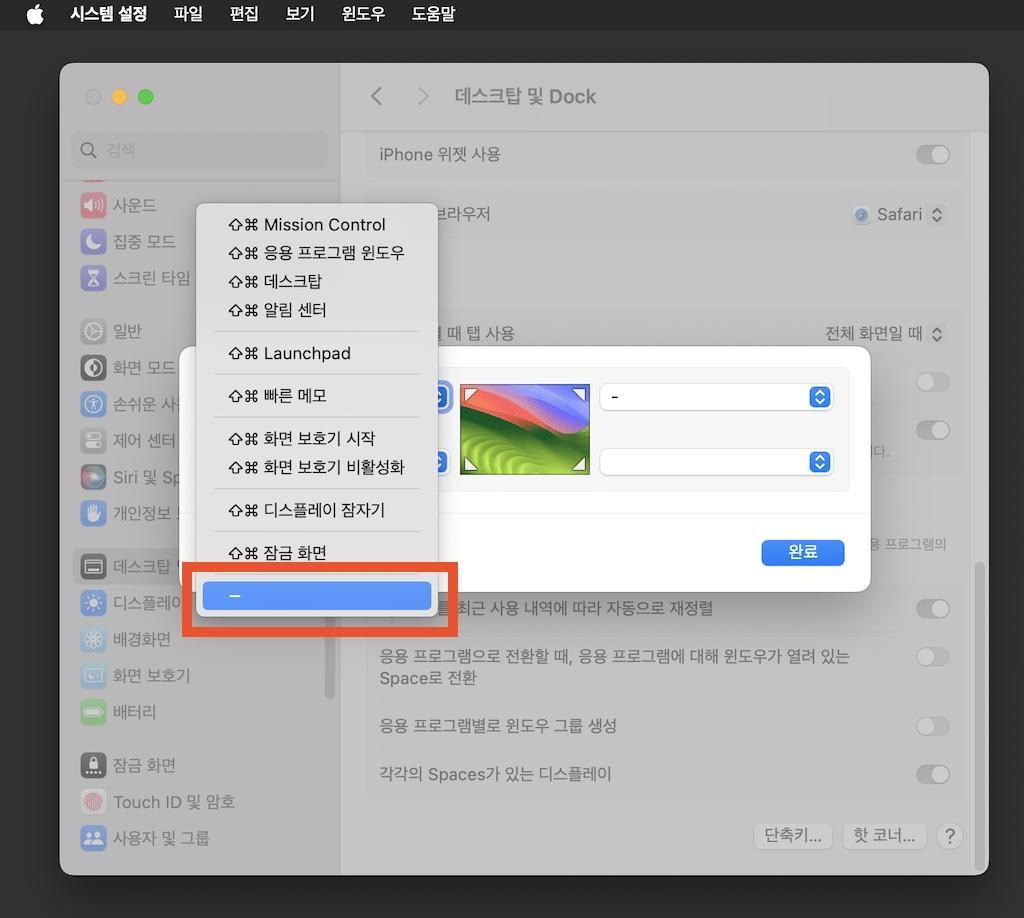
Task: Choose 잠금 화면 in the popup menu
Action: tap(317, 553)
